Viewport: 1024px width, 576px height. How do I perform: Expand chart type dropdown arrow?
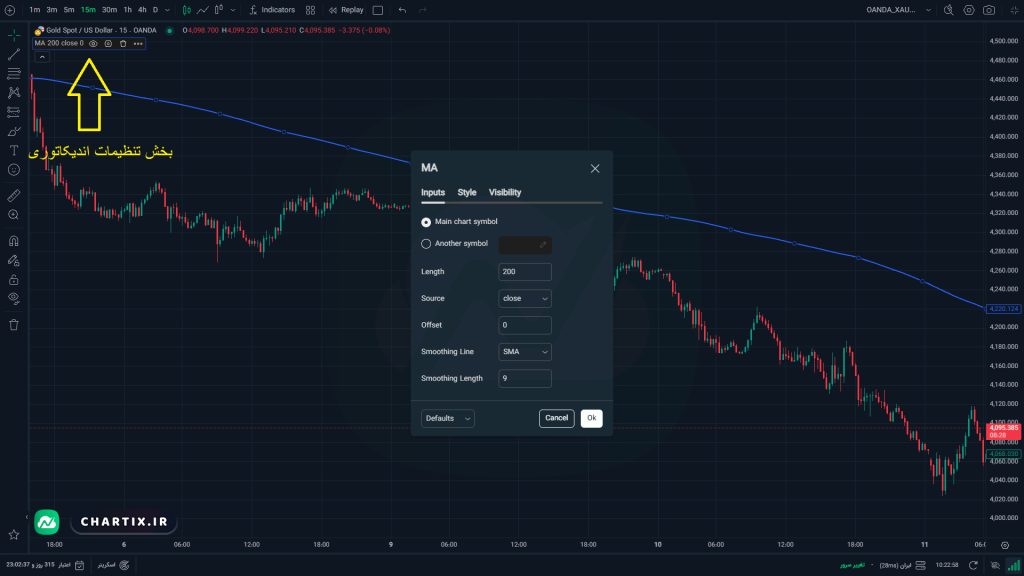[x=233, y=10]
